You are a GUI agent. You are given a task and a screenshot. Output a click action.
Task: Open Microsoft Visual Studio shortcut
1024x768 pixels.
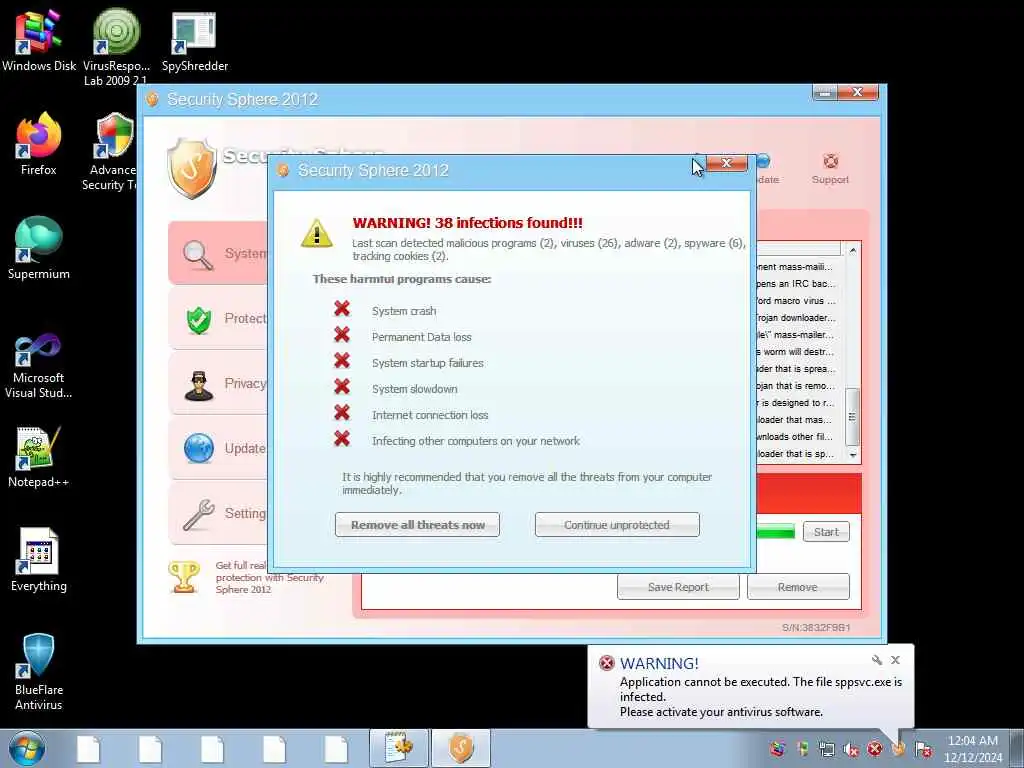pyautogui.click(x=39, y=366)
